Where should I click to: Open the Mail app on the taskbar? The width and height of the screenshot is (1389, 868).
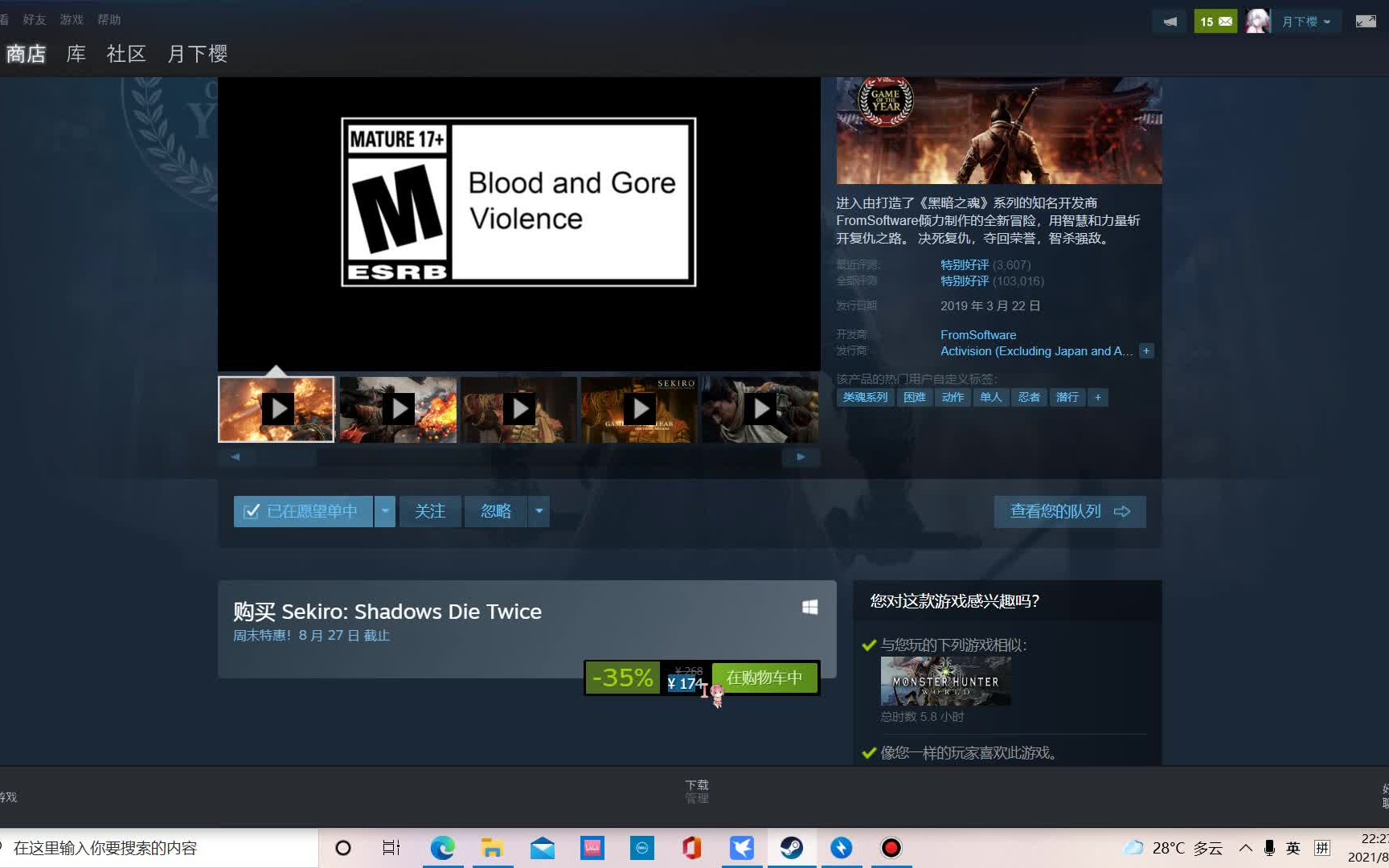[543, 848]
